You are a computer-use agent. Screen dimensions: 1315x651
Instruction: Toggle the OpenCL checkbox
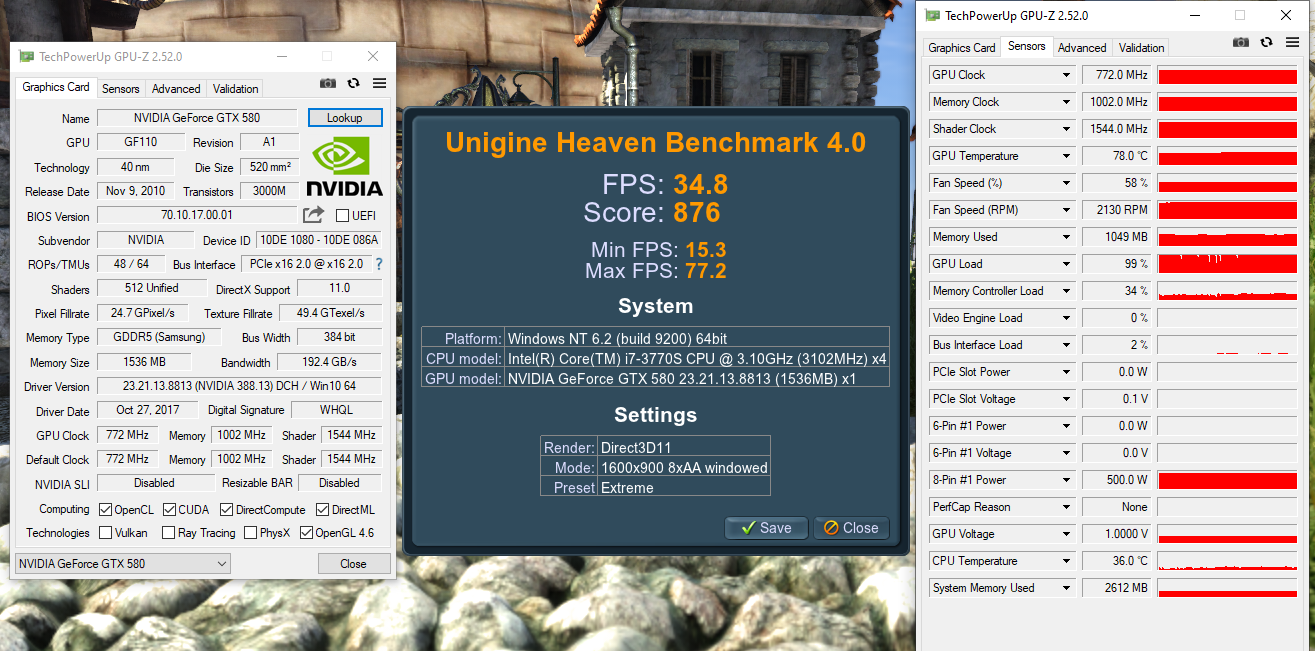[x=105, y=510]
